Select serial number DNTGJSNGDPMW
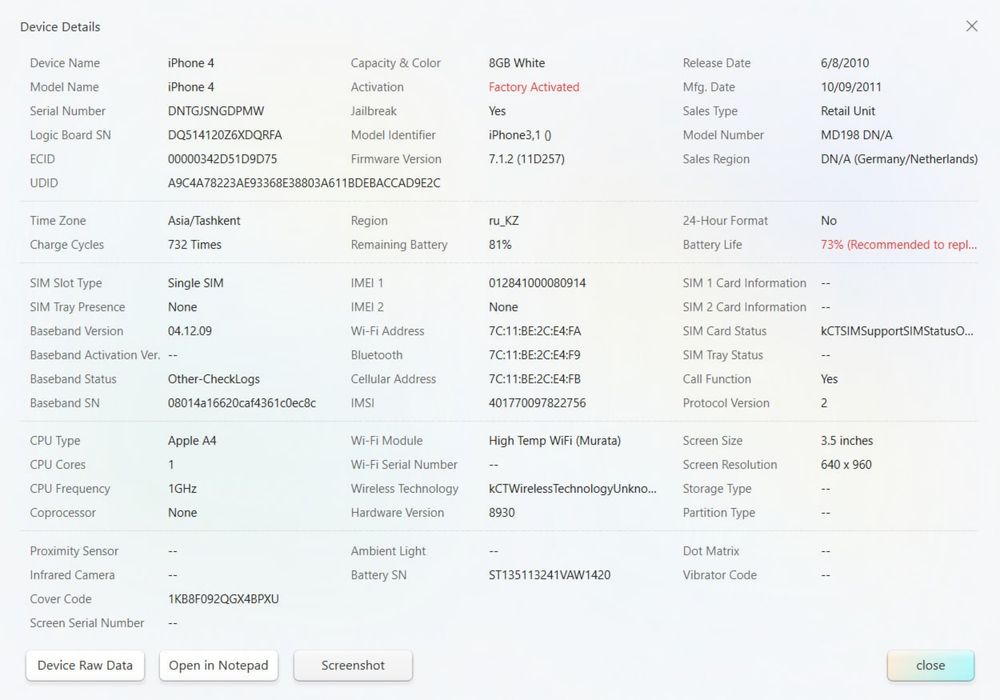 point(216,111)
